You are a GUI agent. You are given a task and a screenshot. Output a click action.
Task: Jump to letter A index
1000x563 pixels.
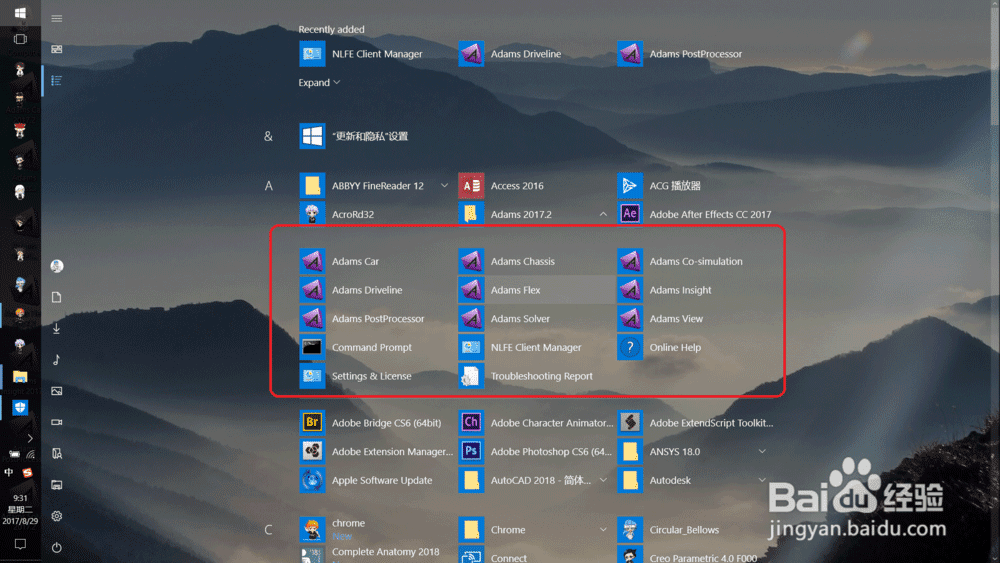(268, 186)
